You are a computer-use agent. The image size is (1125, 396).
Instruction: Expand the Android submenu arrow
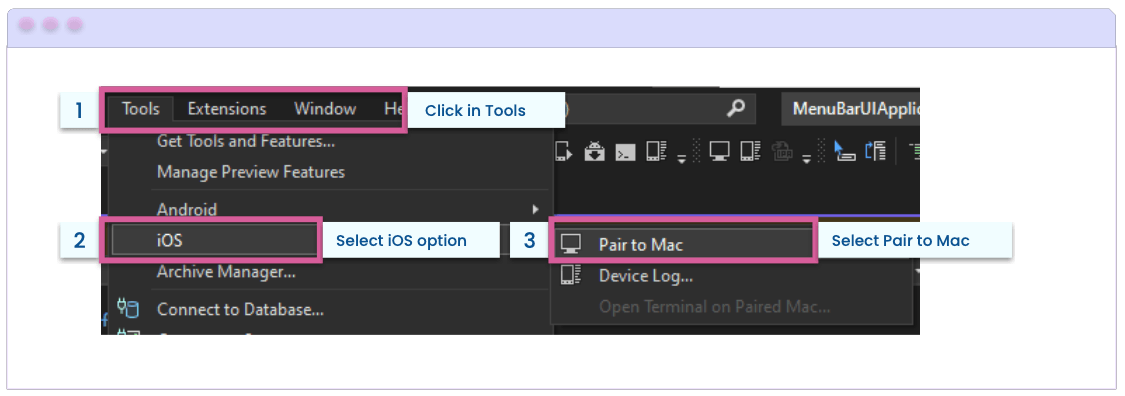[535, 209]
